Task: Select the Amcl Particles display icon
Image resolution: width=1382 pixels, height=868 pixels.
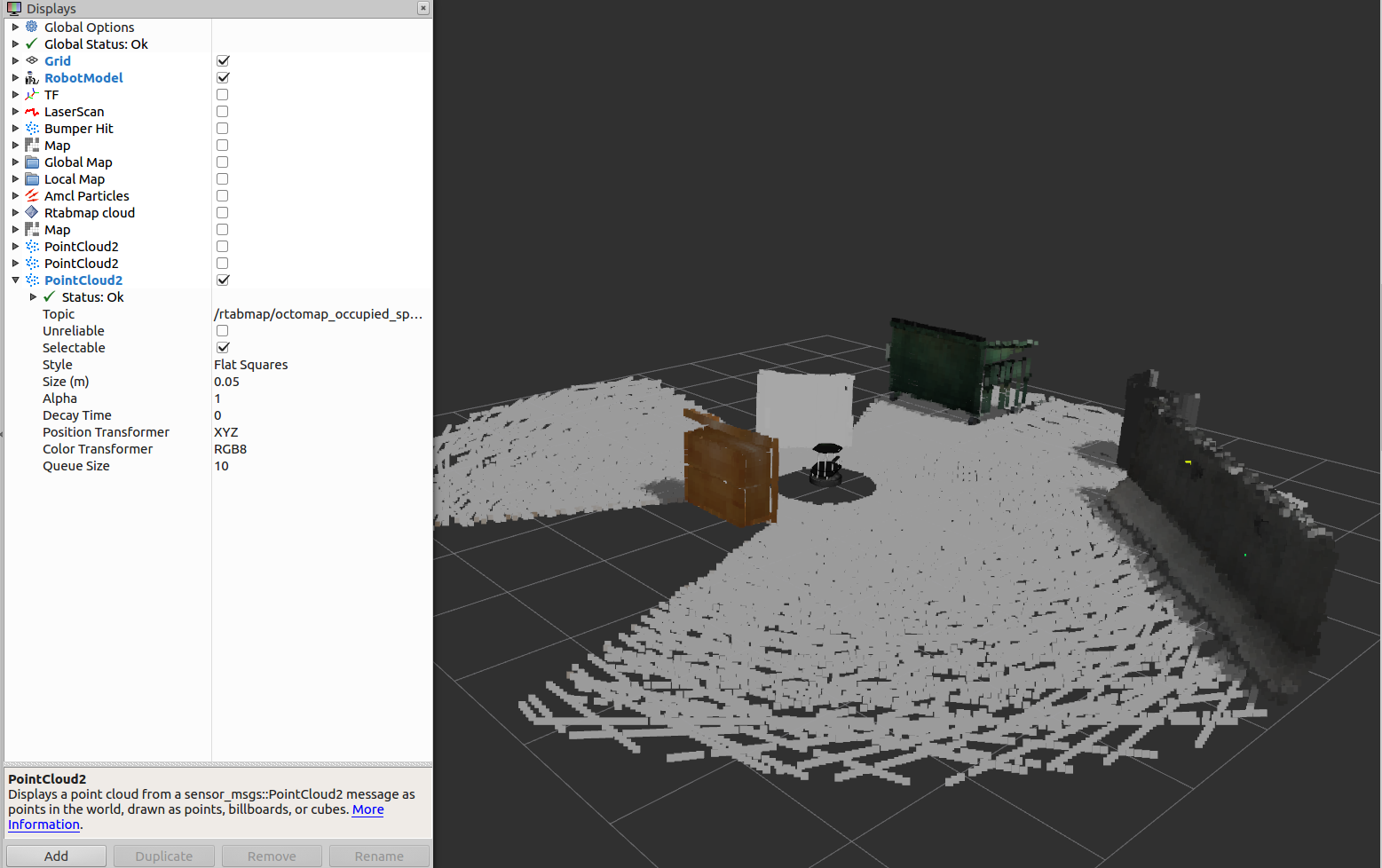Action: click(x=31, y=195)
